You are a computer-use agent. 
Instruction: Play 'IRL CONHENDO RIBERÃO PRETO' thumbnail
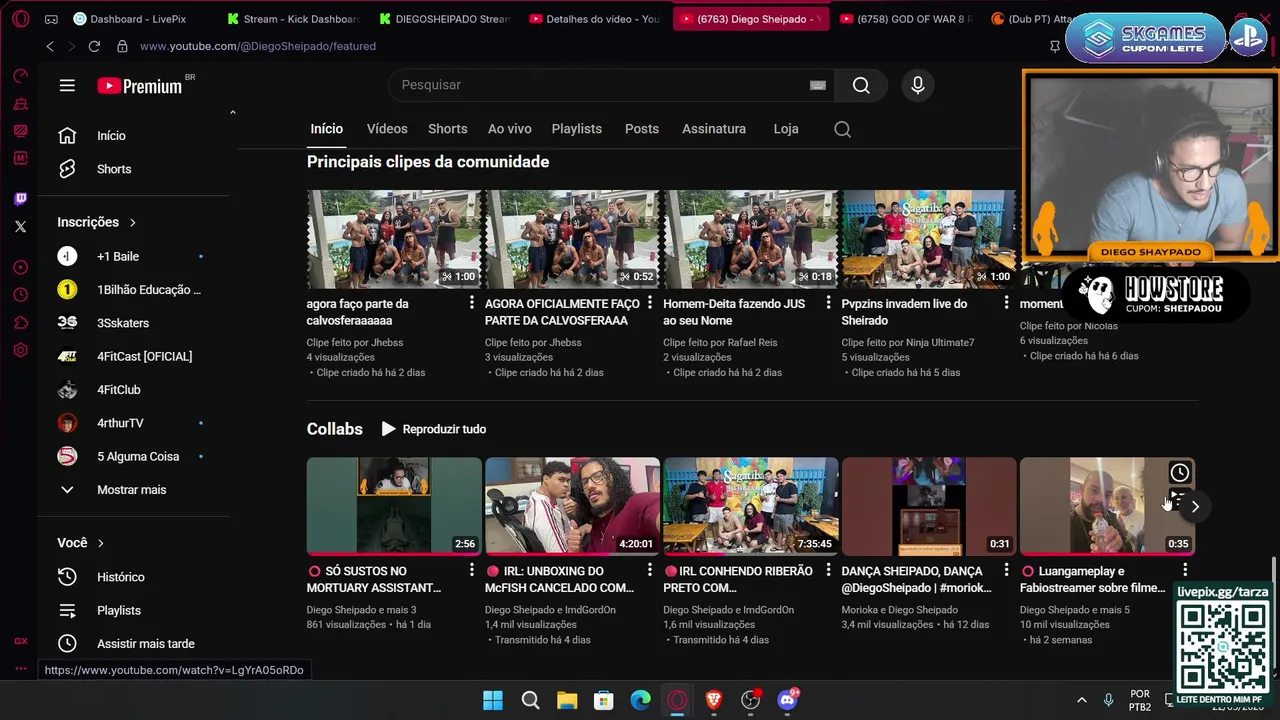750,506
